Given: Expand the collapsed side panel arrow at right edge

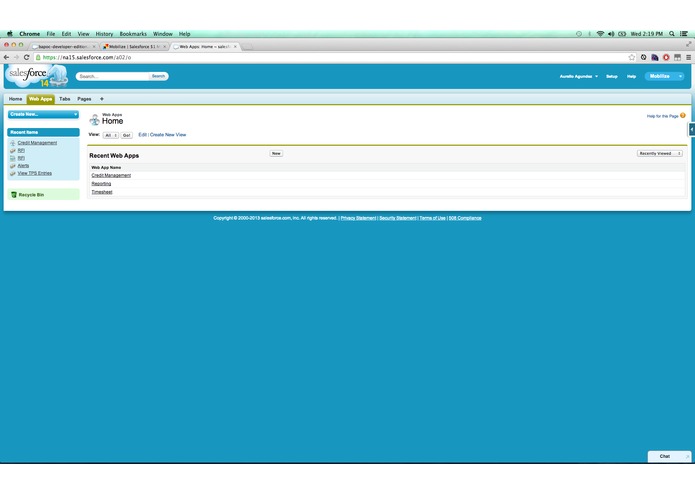Looking at the screenshot, I should pos(692,129).
